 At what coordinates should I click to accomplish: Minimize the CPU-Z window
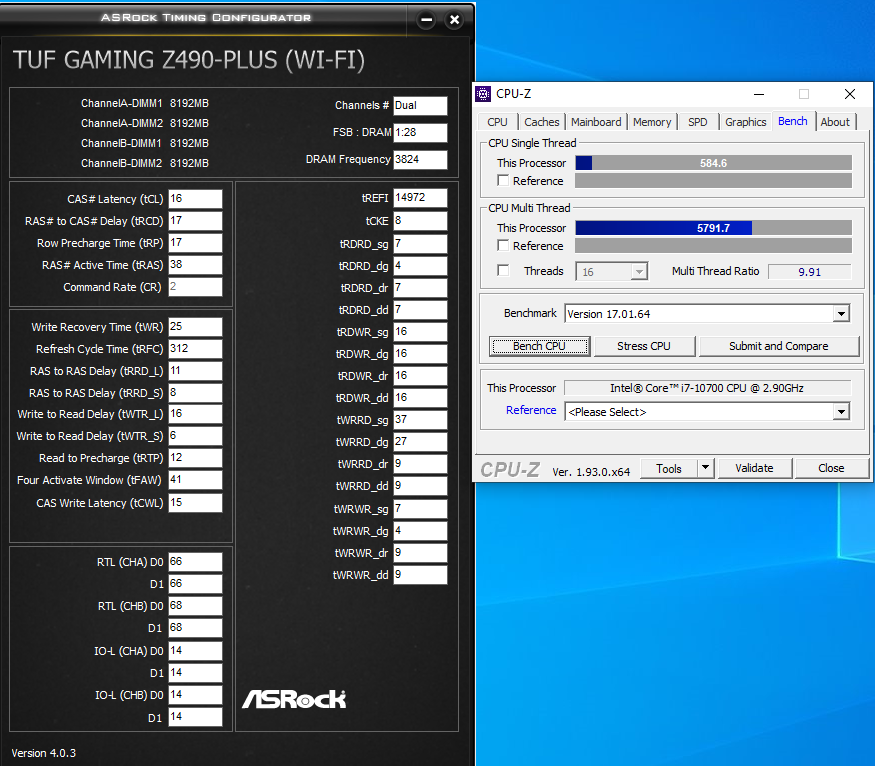[x=759, y=94]
